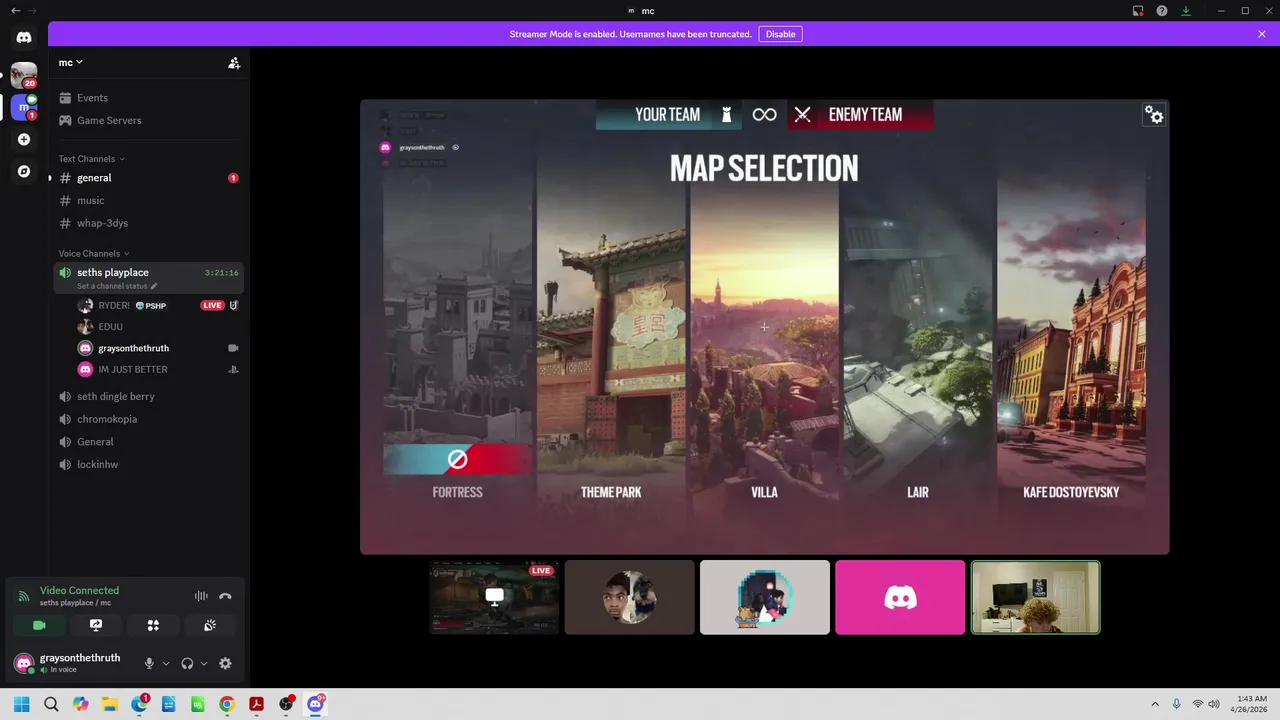Show hidden system tray icons chevron
The image size is (1280, 720).
1155,704
